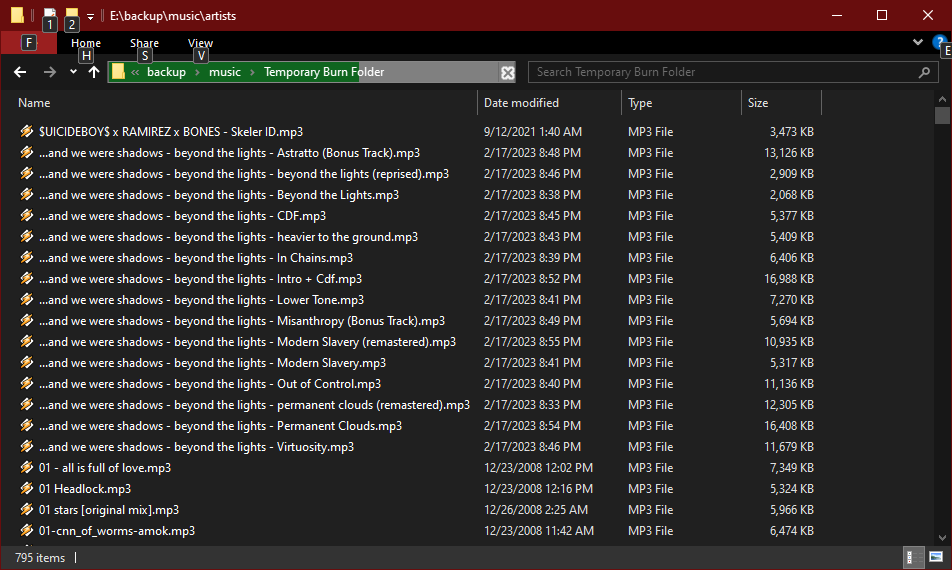
Task: Select Beyond the Lights.mp3 file name
Action: (219, 195)
